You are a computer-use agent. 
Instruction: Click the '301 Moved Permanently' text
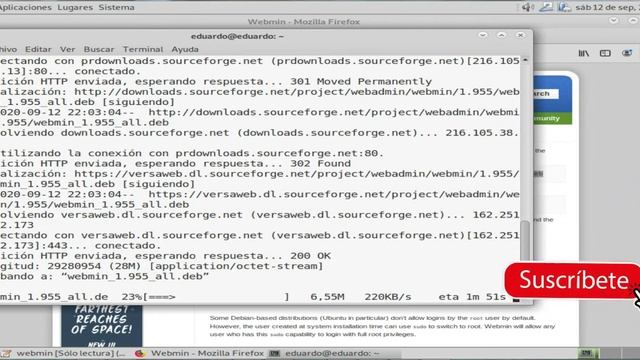[361, 82]
